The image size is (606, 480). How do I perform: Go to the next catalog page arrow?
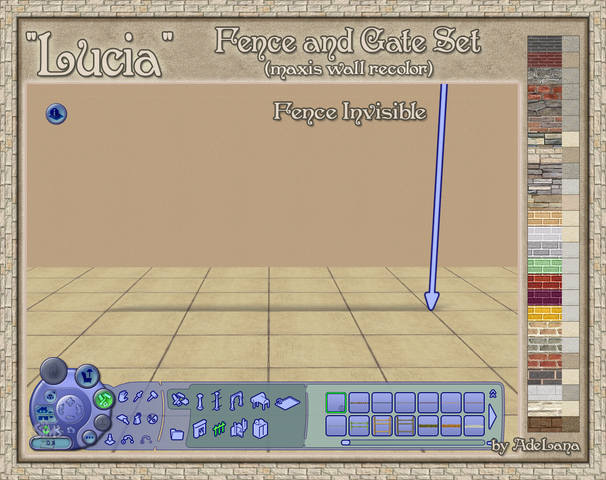[492, 417]
